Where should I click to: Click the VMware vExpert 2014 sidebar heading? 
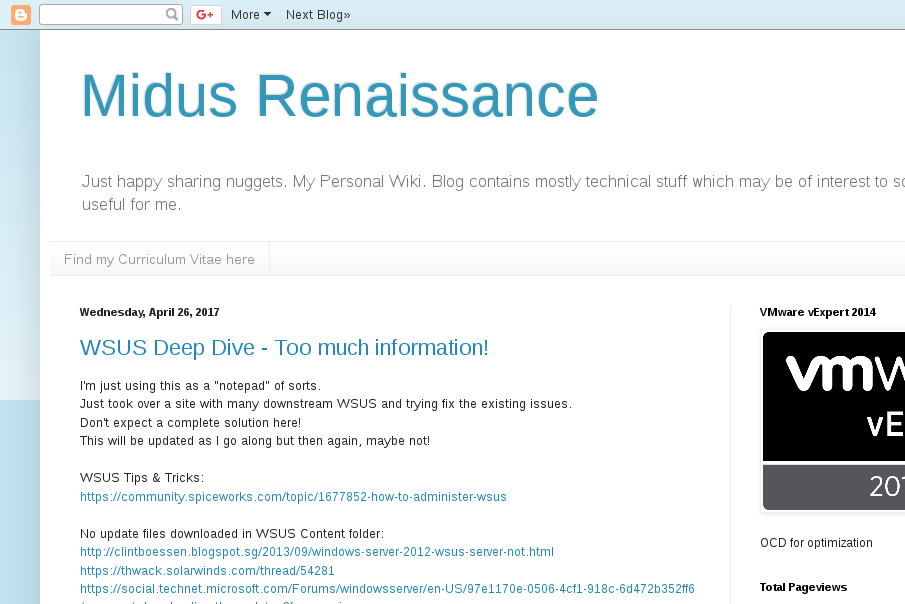point(818,312)
